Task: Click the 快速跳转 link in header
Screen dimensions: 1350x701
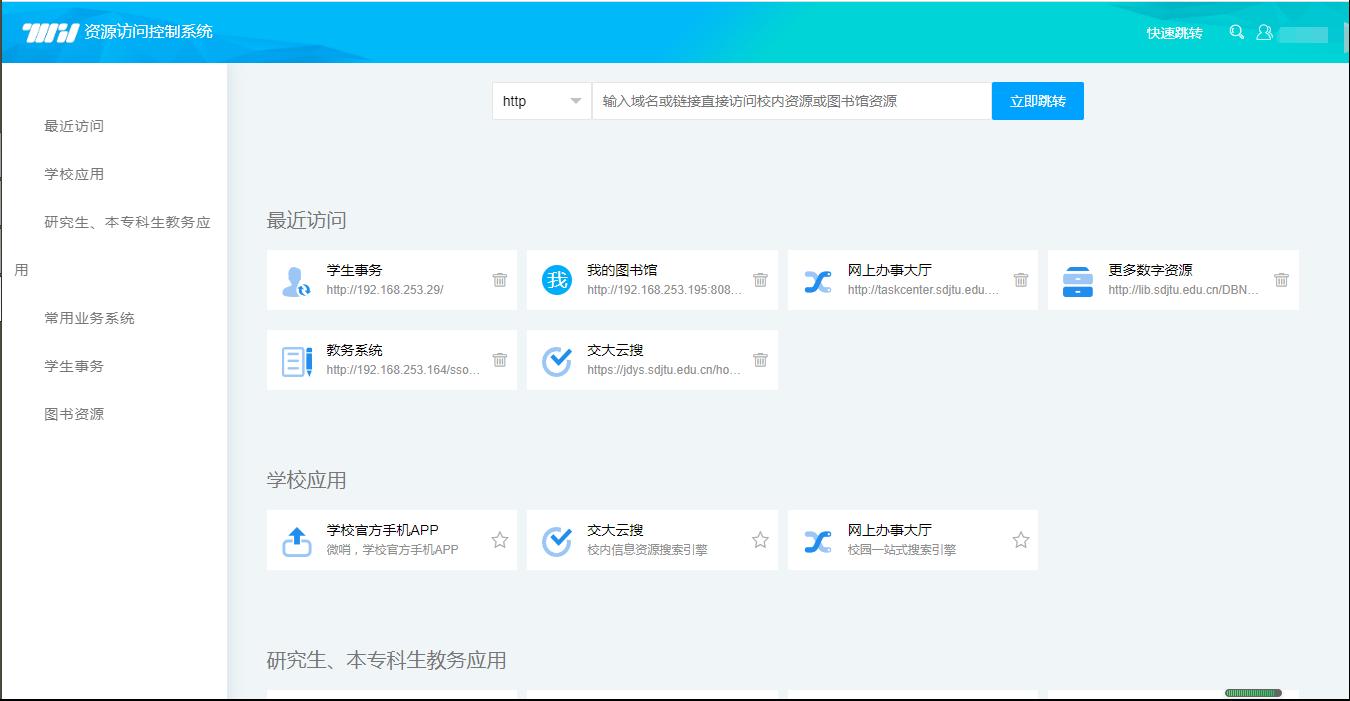Action: tap(1175, 33)
